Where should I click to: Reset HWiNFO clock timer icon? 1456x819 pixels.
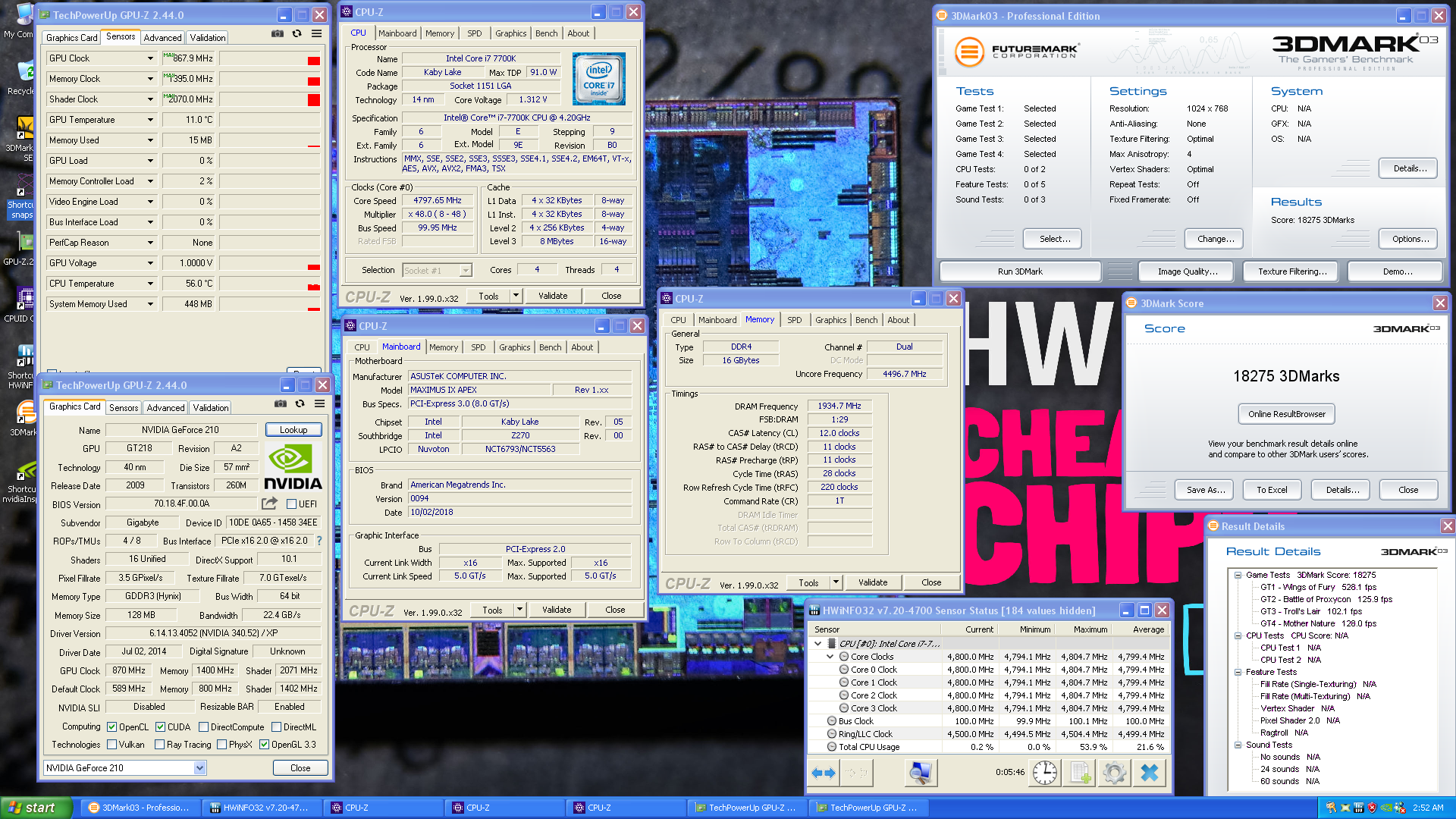1044,773
